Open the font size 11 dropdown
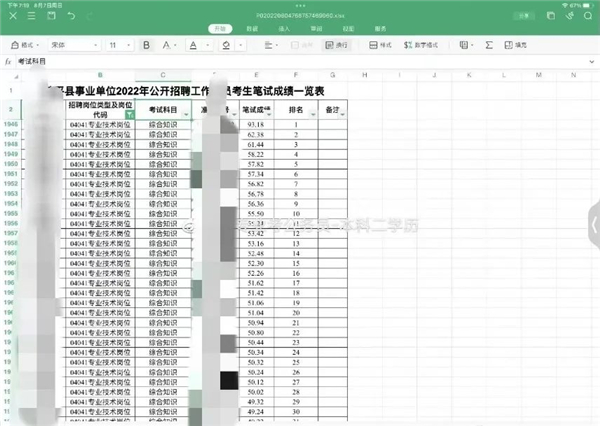 tap(119, 45)
